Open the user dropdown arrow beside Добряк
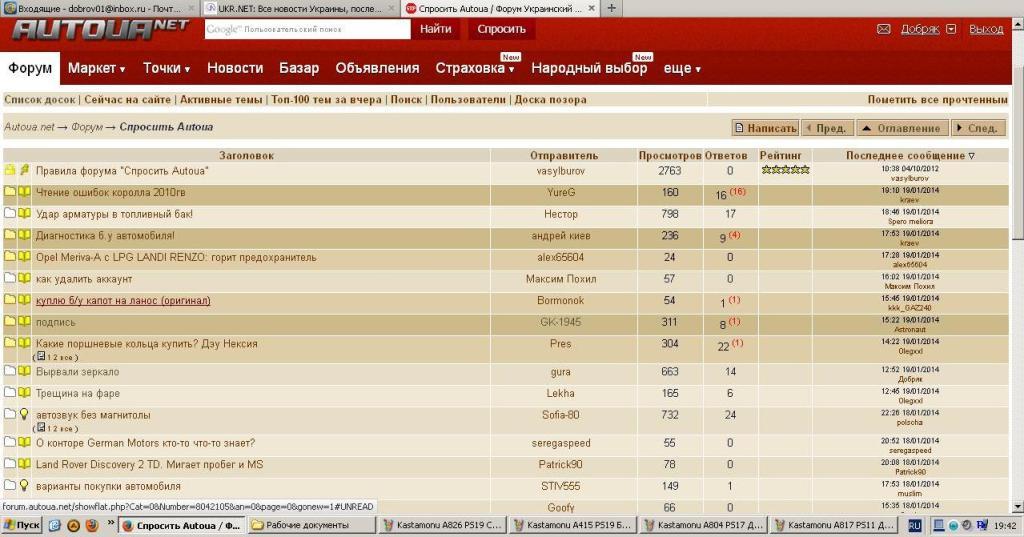This screenshot has height=537, width=1024. (x=950, y=29)
